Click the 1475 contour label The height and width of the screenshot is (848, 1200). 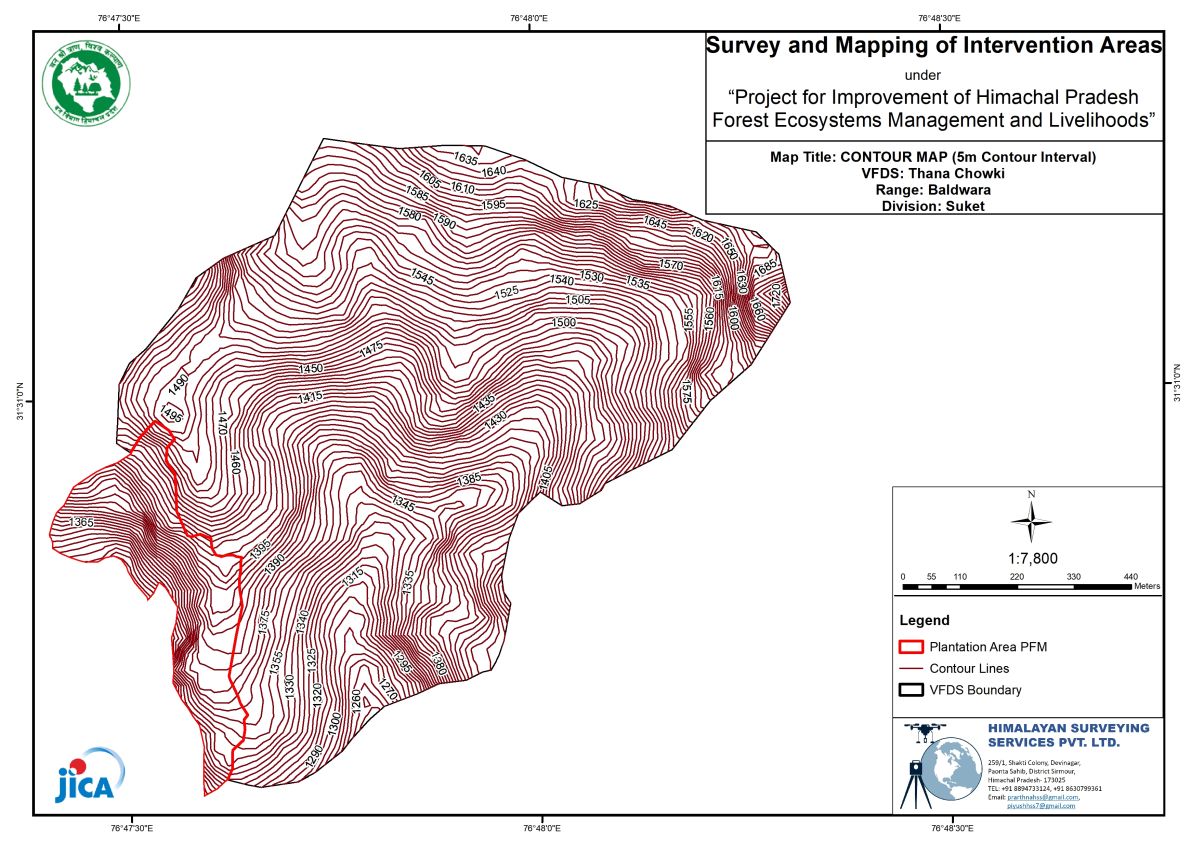[x=370, y=348]
